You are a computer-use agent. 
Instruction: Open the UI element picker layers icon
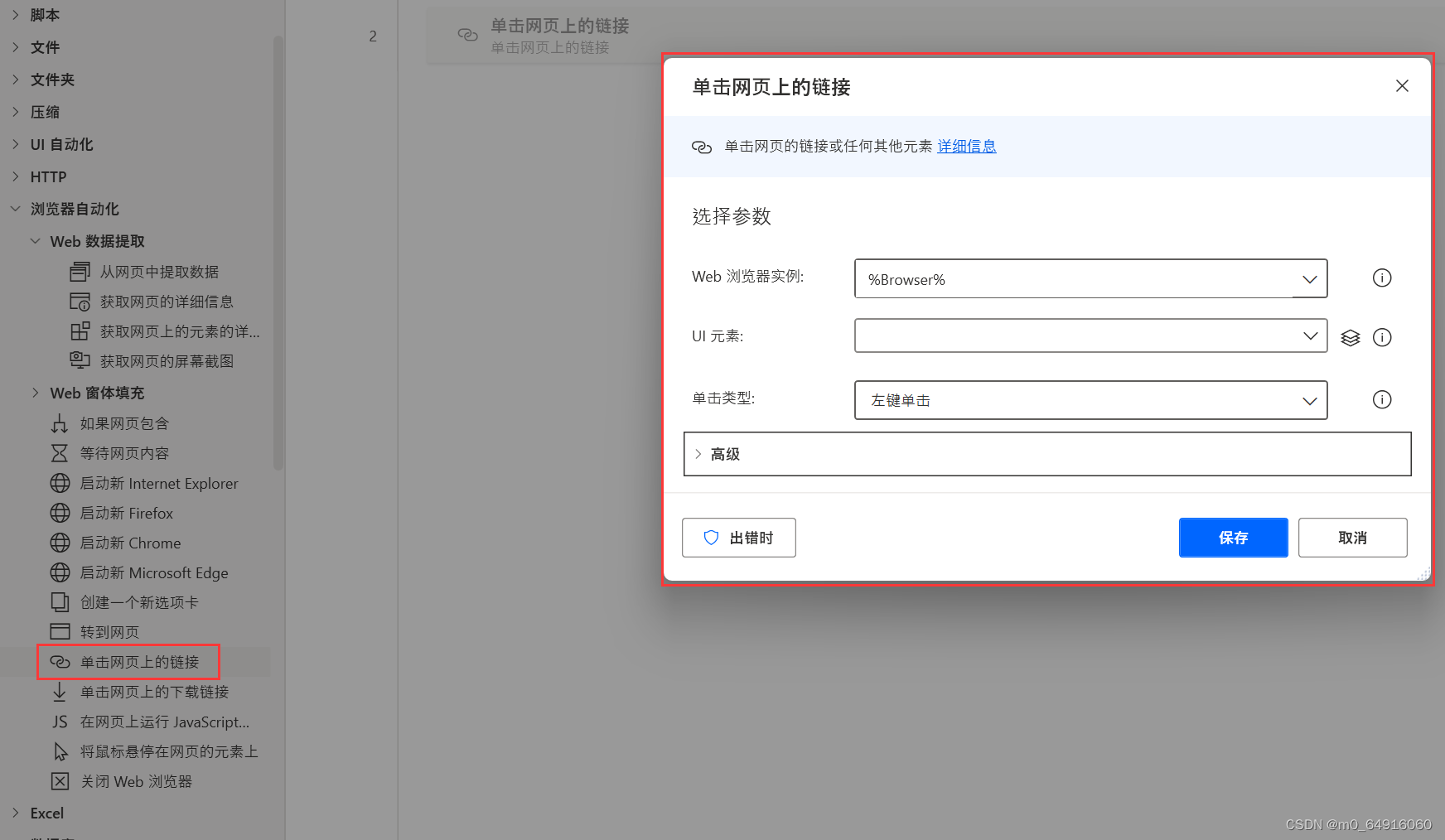tap(1351, 337)
